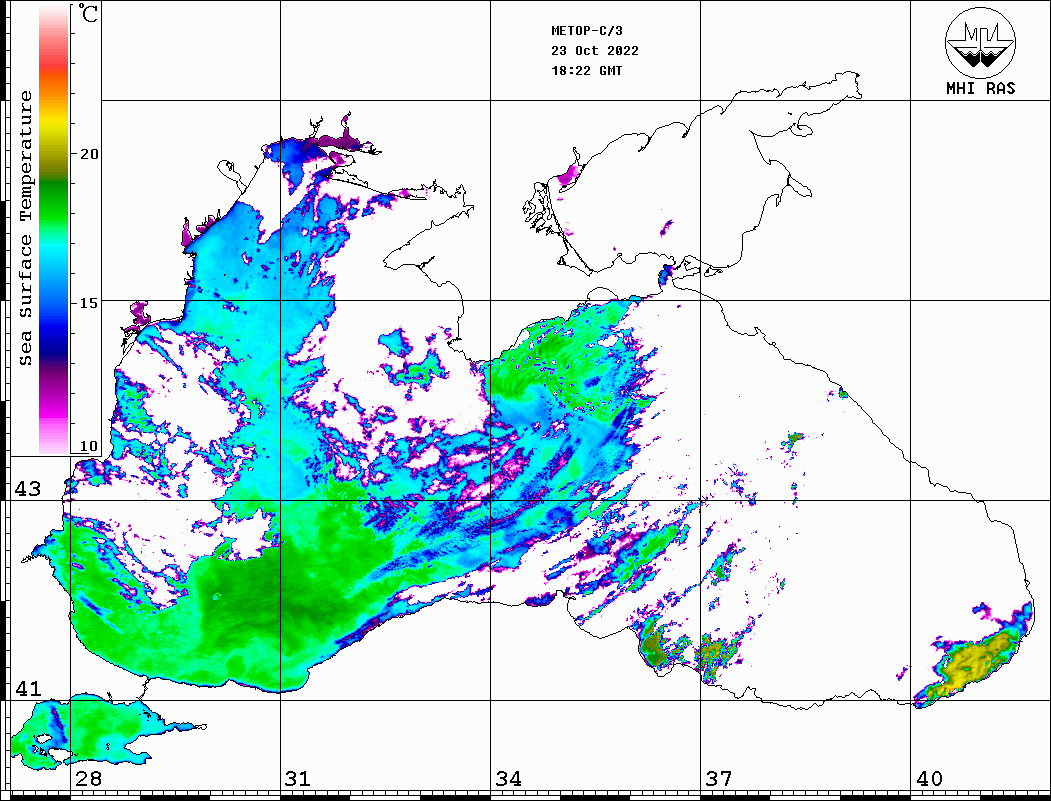Click the '18:22 GMT' time text

pos(586,71)
